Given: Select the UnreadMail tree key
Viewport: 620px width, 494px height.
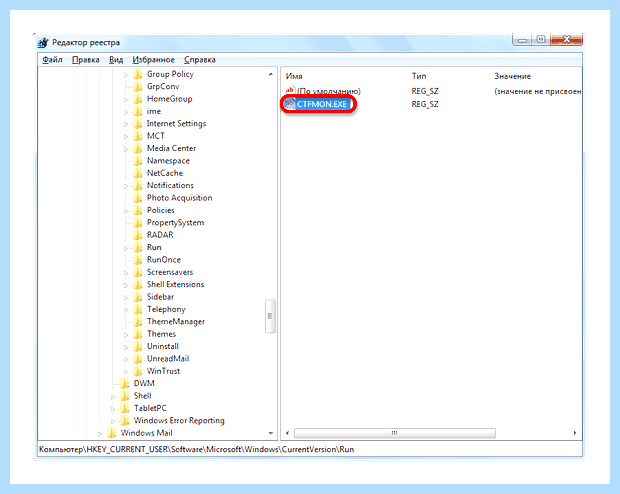Looking at the screenshot, I should [168, 359].
